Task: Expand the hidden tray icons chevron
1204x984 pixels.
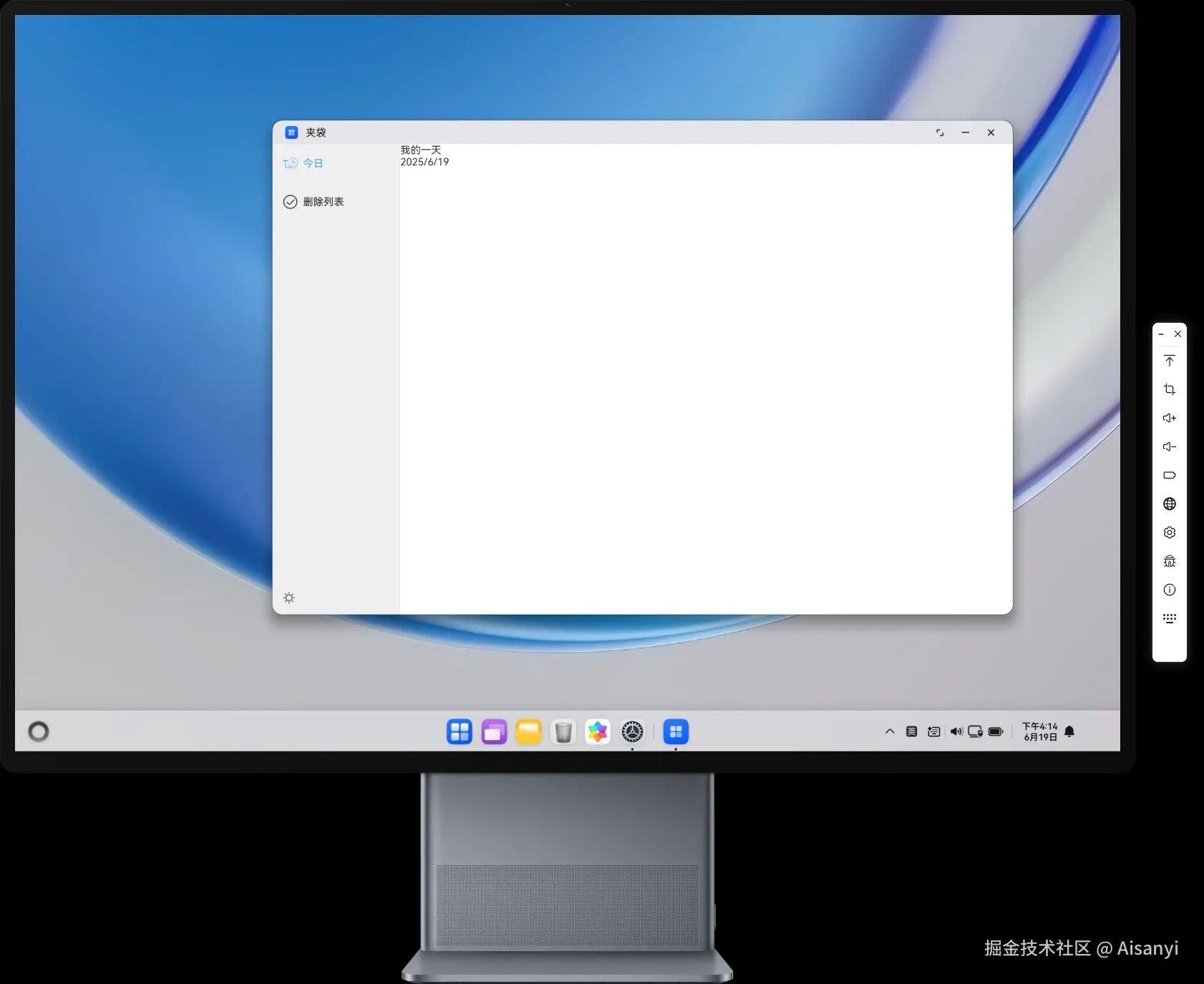Action: 890,731
